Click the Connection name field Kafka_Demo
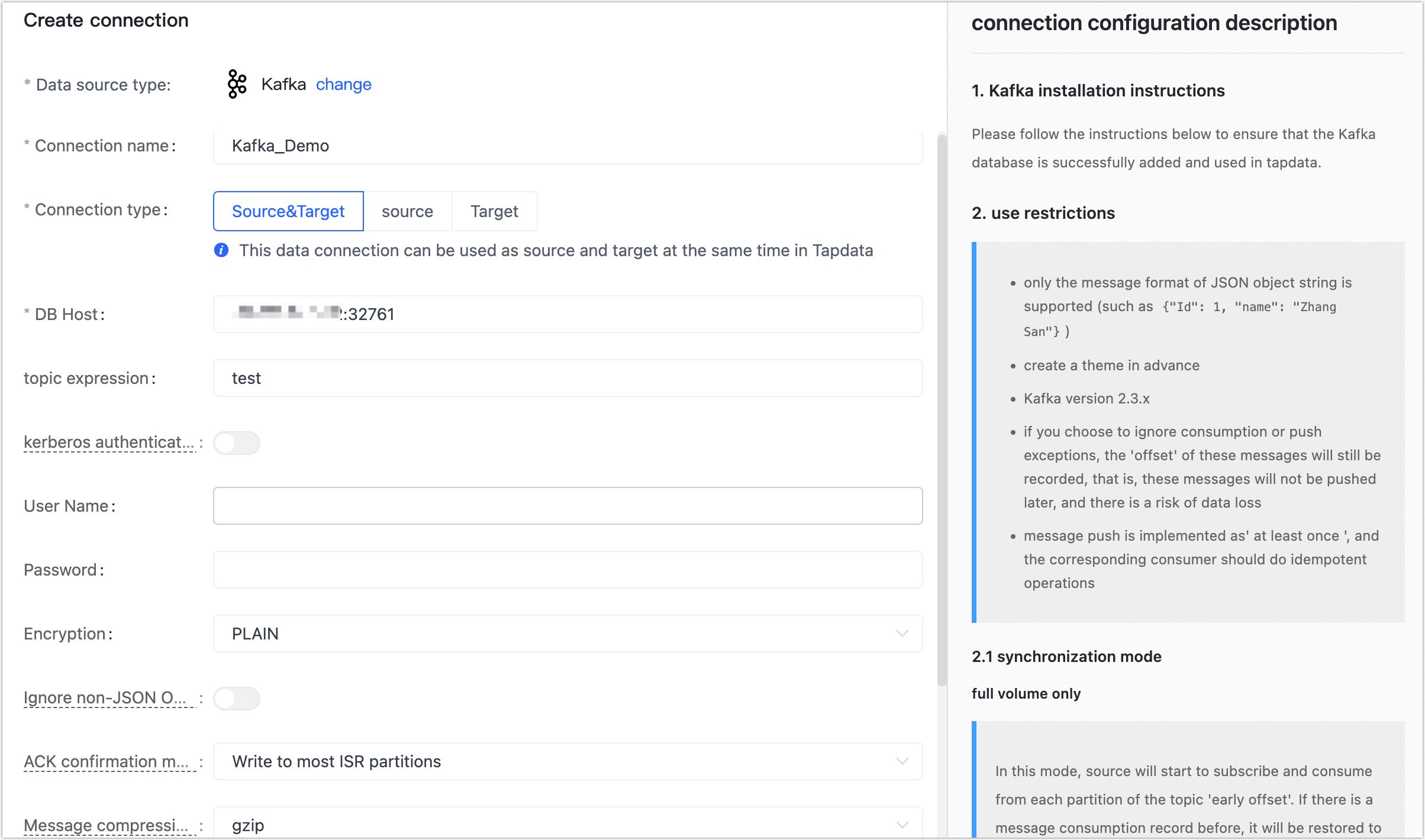1425x840 pixels. point(568,146)
